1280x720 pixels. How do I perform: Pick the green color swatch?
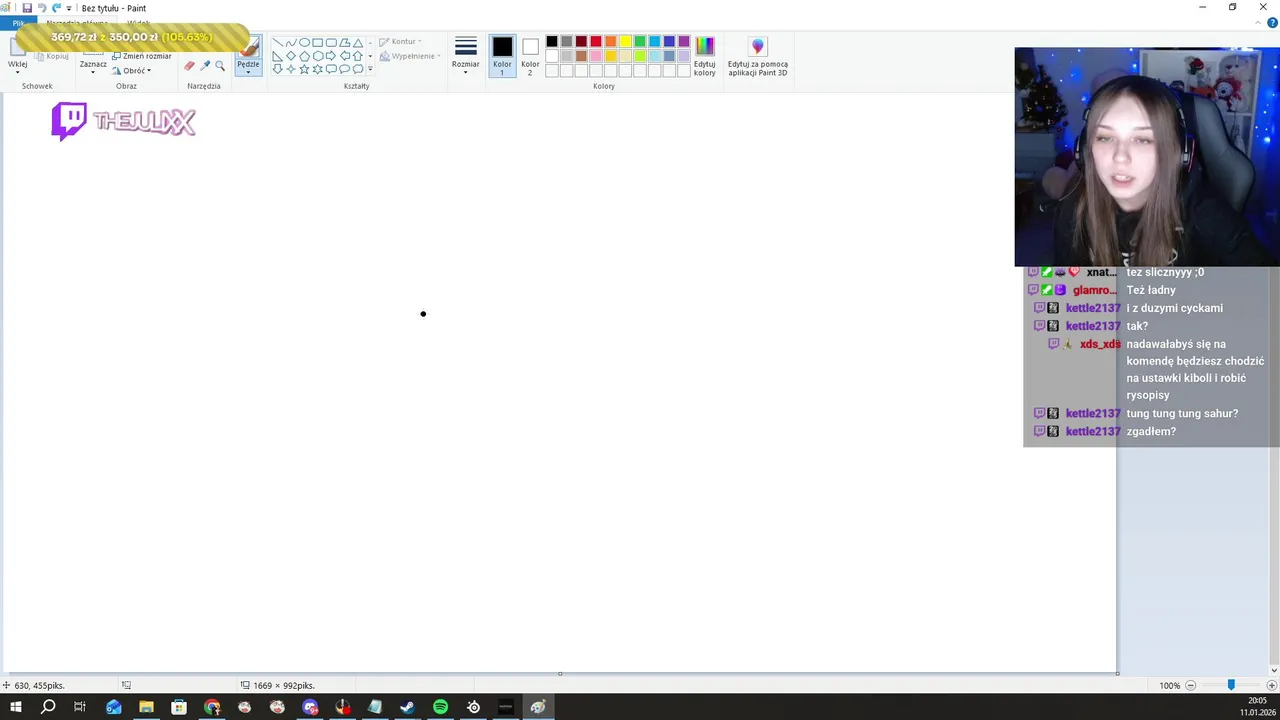pos(640,41)
